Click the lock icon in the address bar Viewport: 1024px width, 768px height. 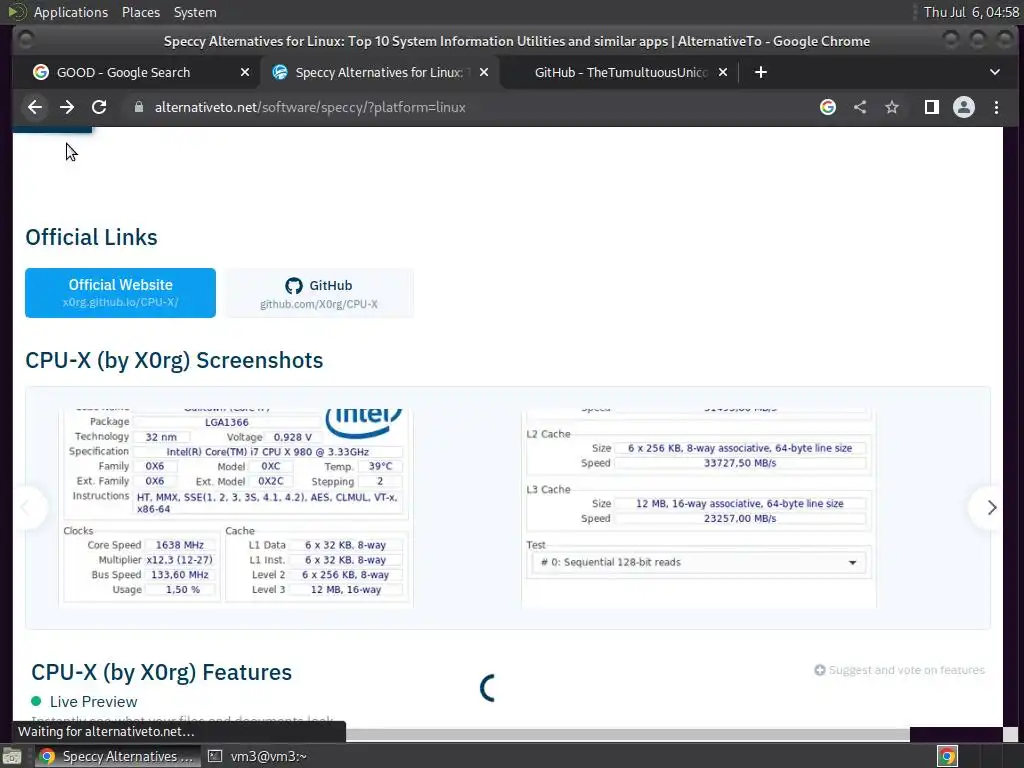tap(138, 107)
